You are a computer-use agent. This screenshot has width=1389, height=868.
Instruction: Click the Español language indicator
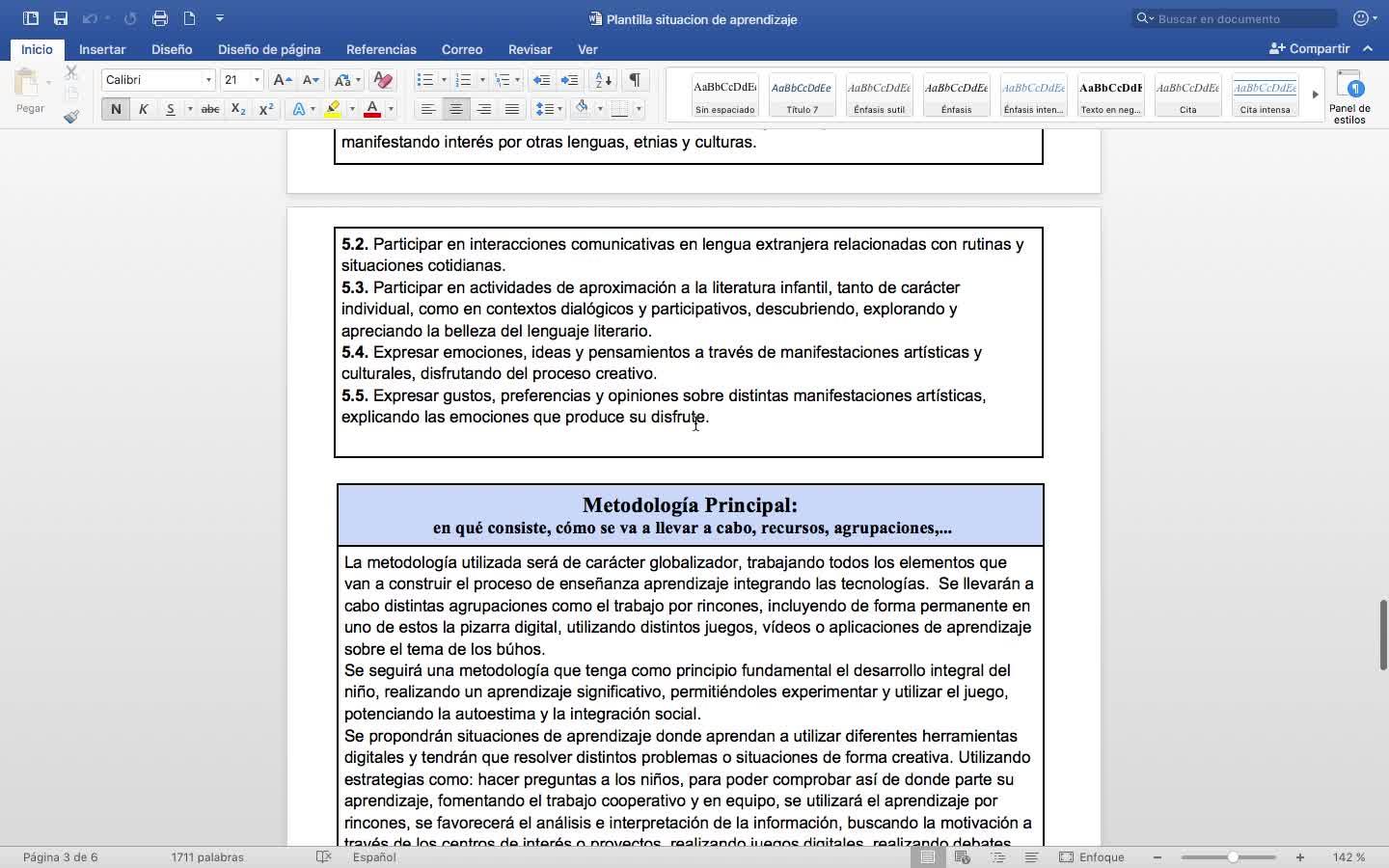pos(374,857)
